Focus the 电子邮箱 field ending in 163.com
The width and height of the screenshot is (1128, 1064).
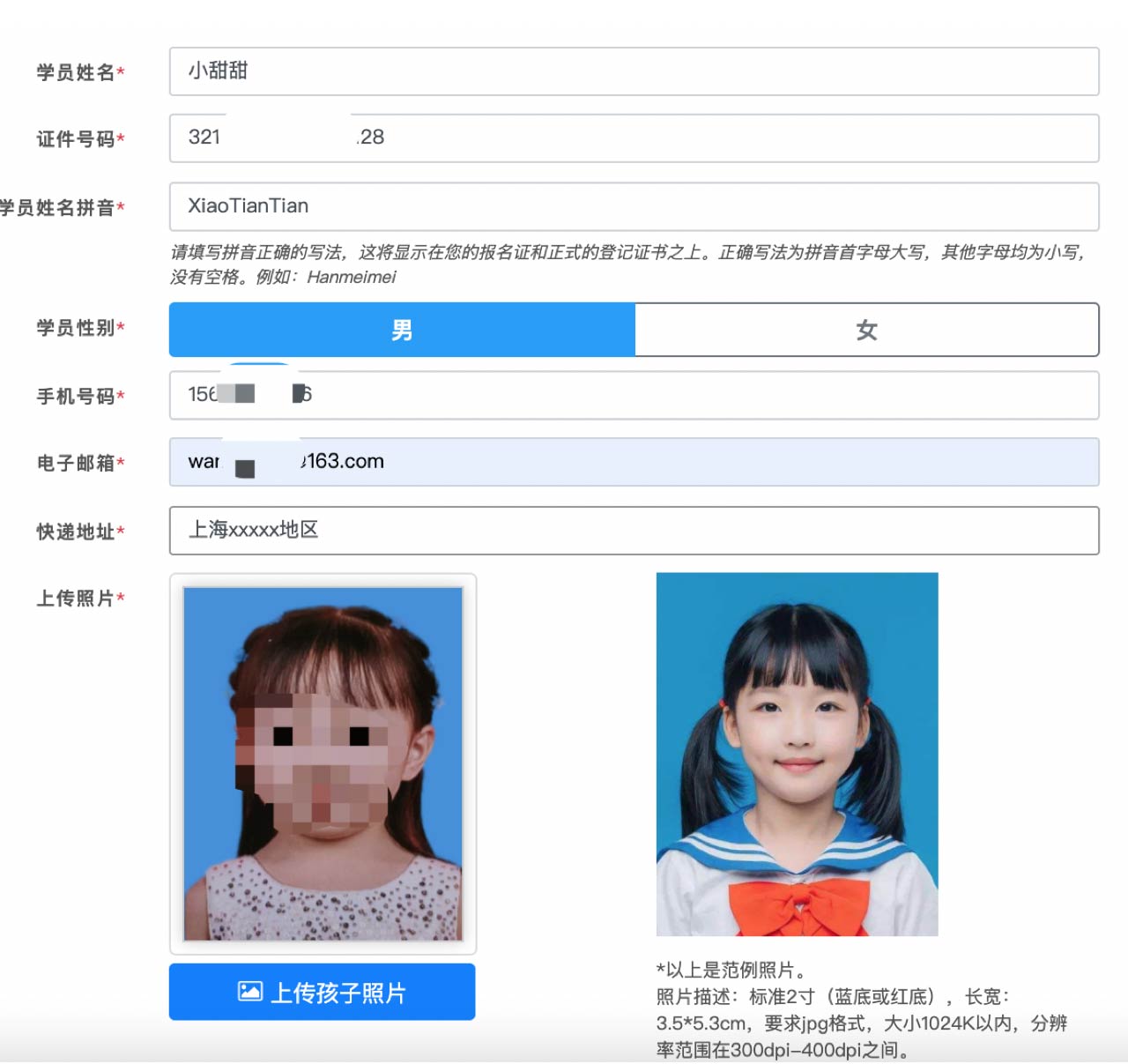point(634,462)
